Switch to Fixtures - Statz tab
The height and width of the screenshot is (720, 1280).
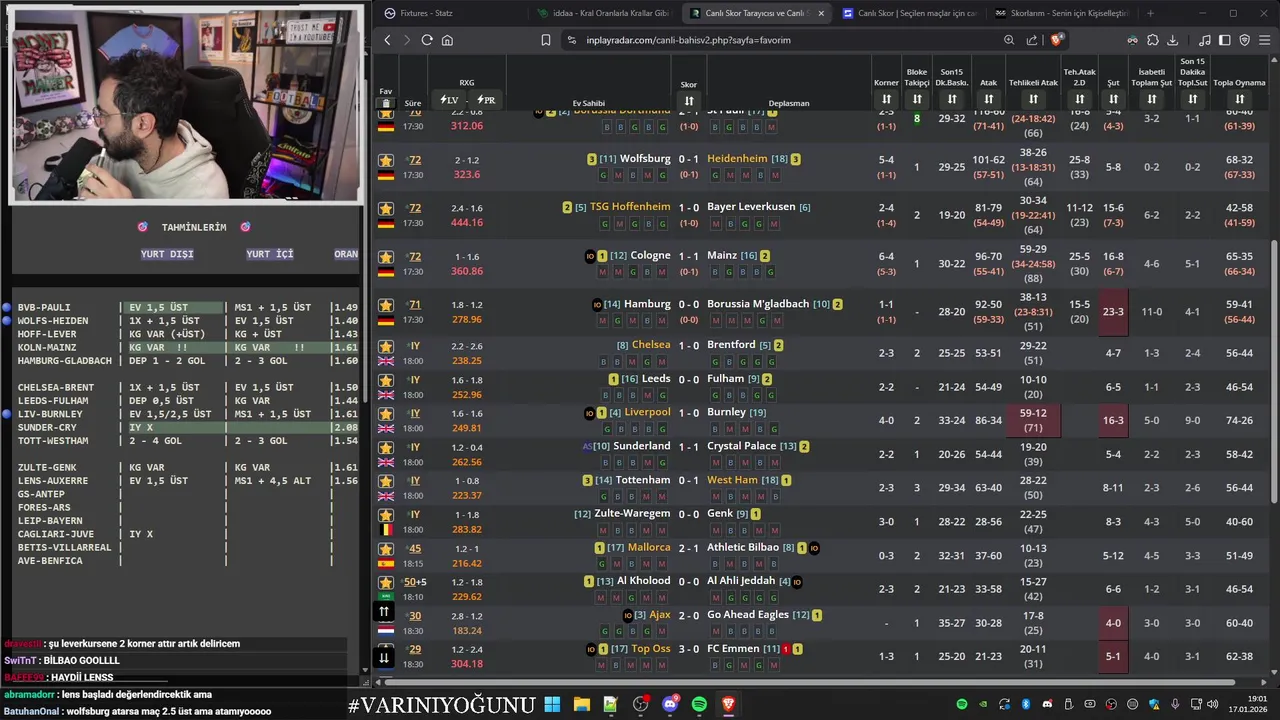tap(450, 13)
